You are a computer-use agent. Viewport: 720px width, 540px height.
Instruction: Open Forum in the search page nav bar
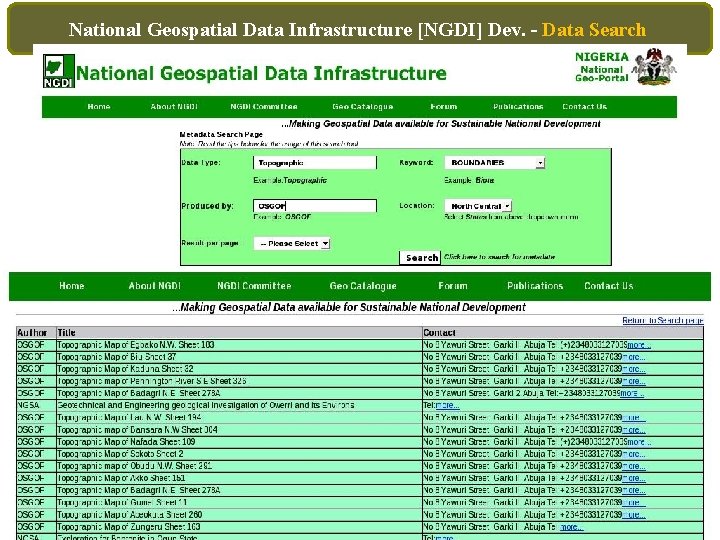[444, 107]
